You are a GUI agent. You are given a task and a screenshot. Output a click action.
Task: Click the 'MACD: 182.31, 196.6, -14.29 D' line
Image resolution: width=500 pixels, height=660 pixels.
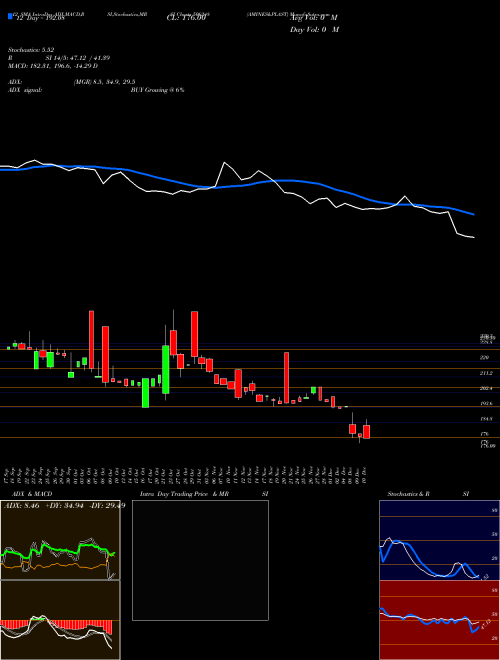pyautogui.click(x=53, y=66)
